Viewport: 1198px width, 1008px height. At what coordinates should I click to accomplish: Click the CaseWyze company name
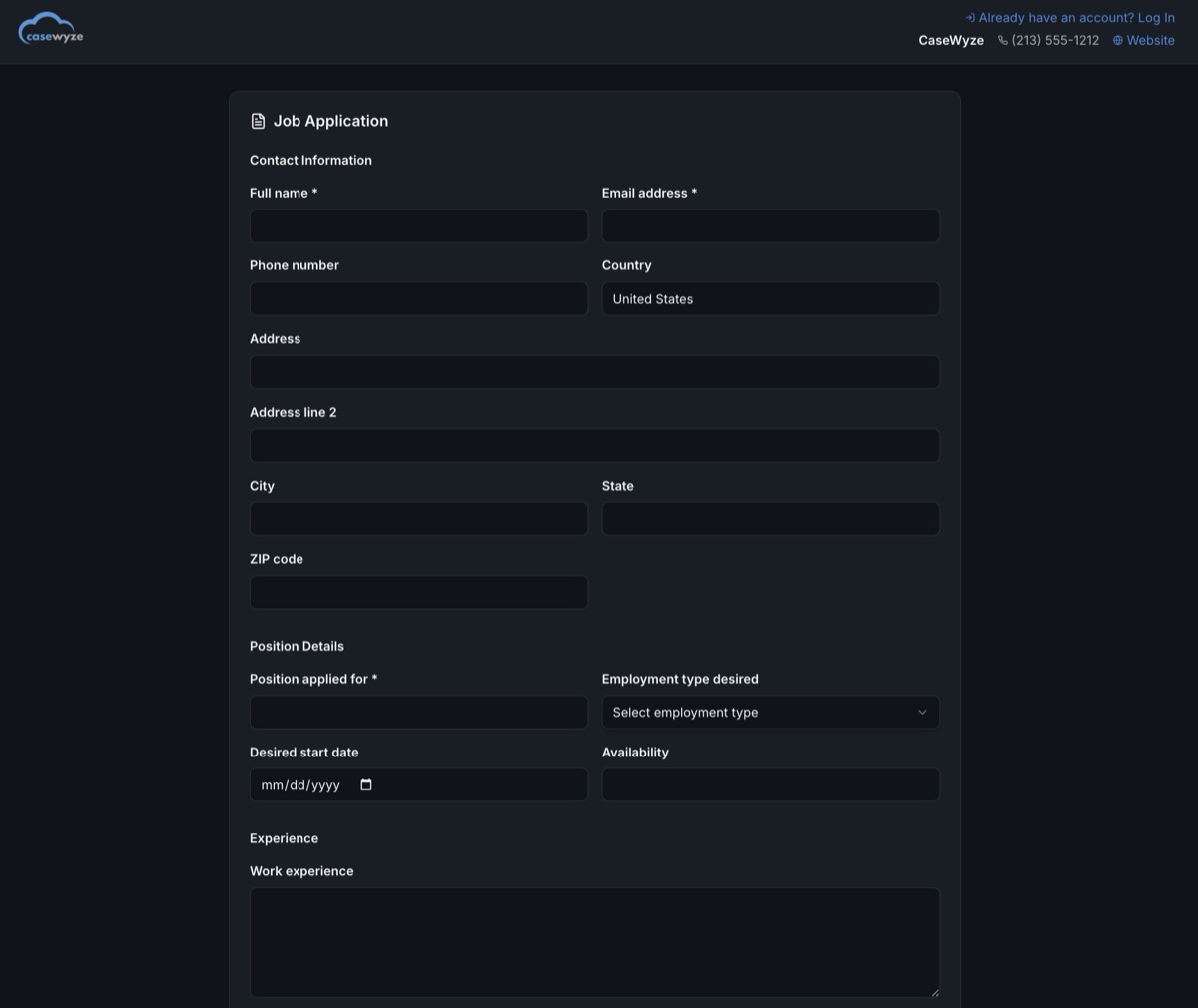(951, 41)
